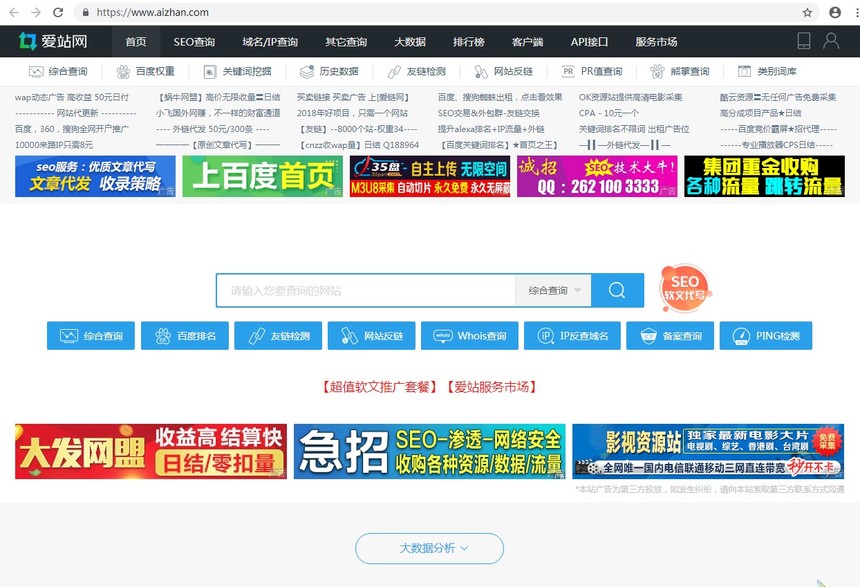
Task: Open 友链检测 in the secondary toolbar
Action: tap(416, 71)
